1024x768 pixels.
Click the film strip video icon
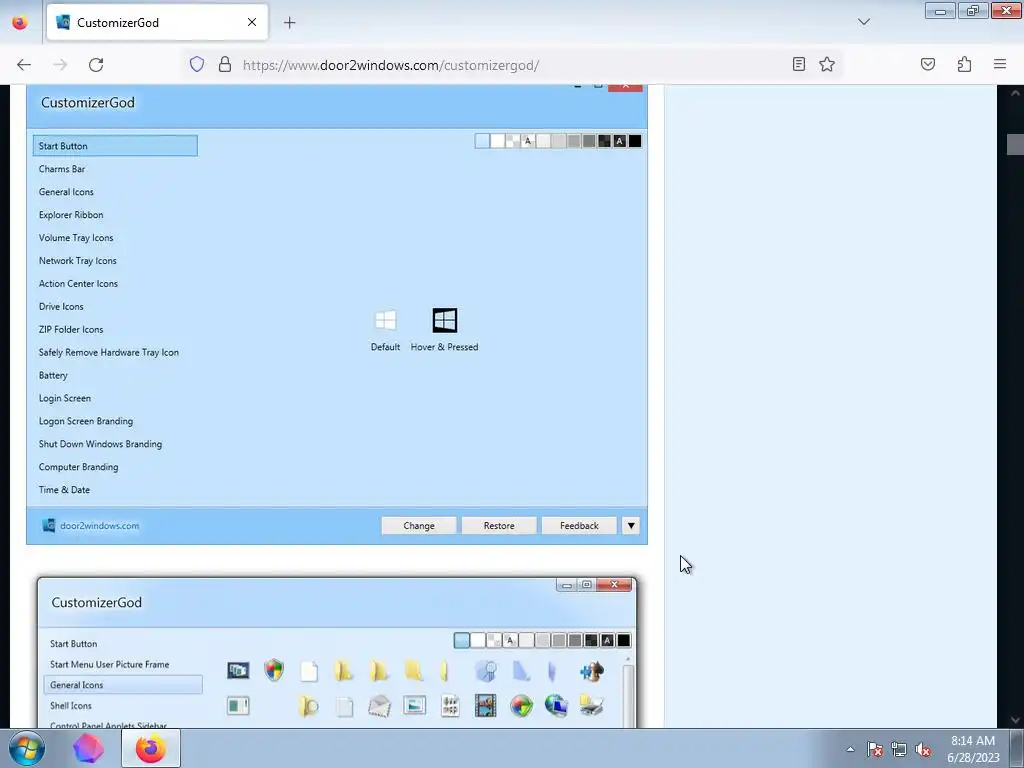[x=485, y=705]
